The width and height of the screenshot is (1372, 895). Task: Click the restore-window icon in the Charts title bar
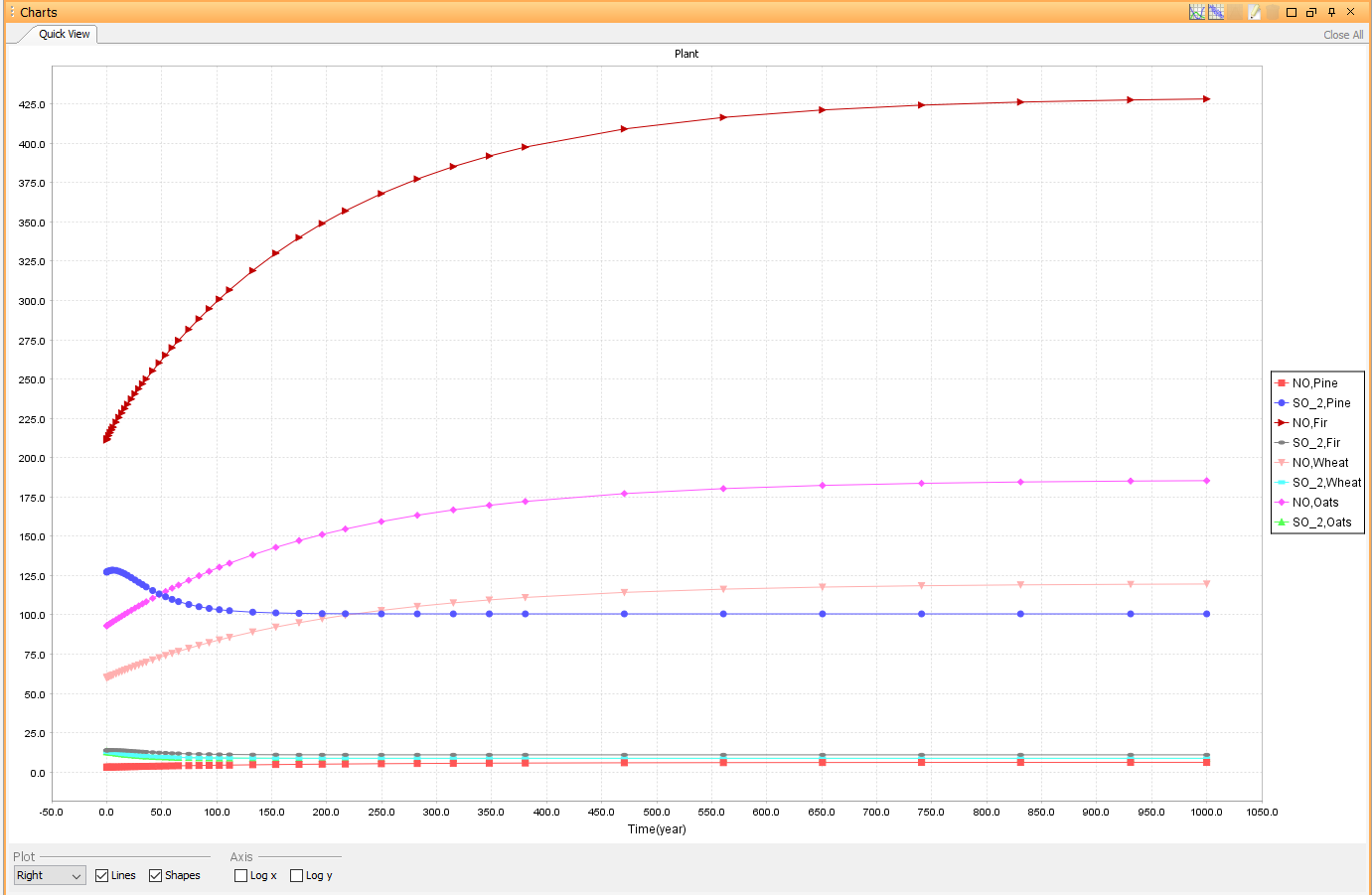click(1311, 12)
